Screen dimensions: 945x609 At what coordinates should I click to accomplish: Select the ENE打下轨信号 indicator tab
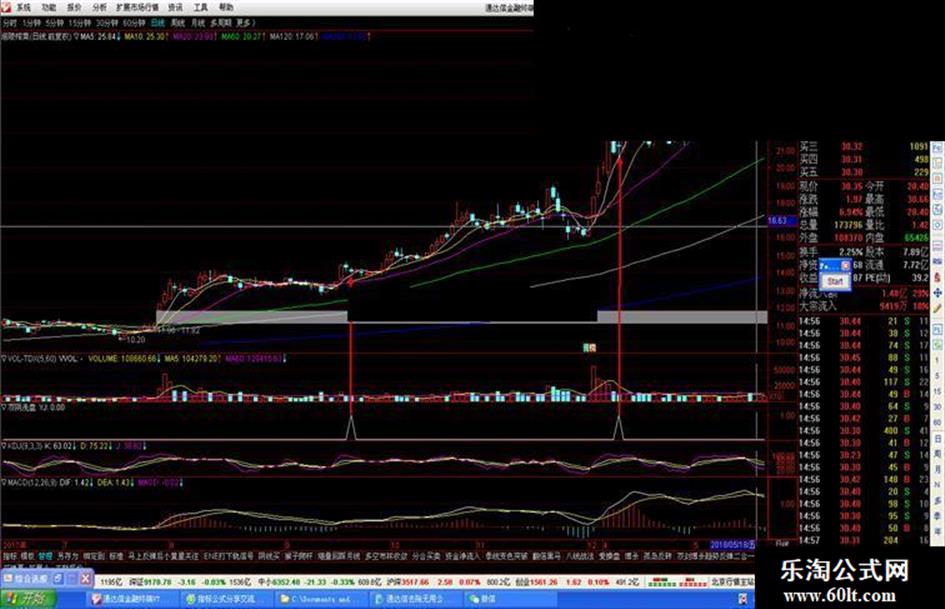(x=229, y=556)
